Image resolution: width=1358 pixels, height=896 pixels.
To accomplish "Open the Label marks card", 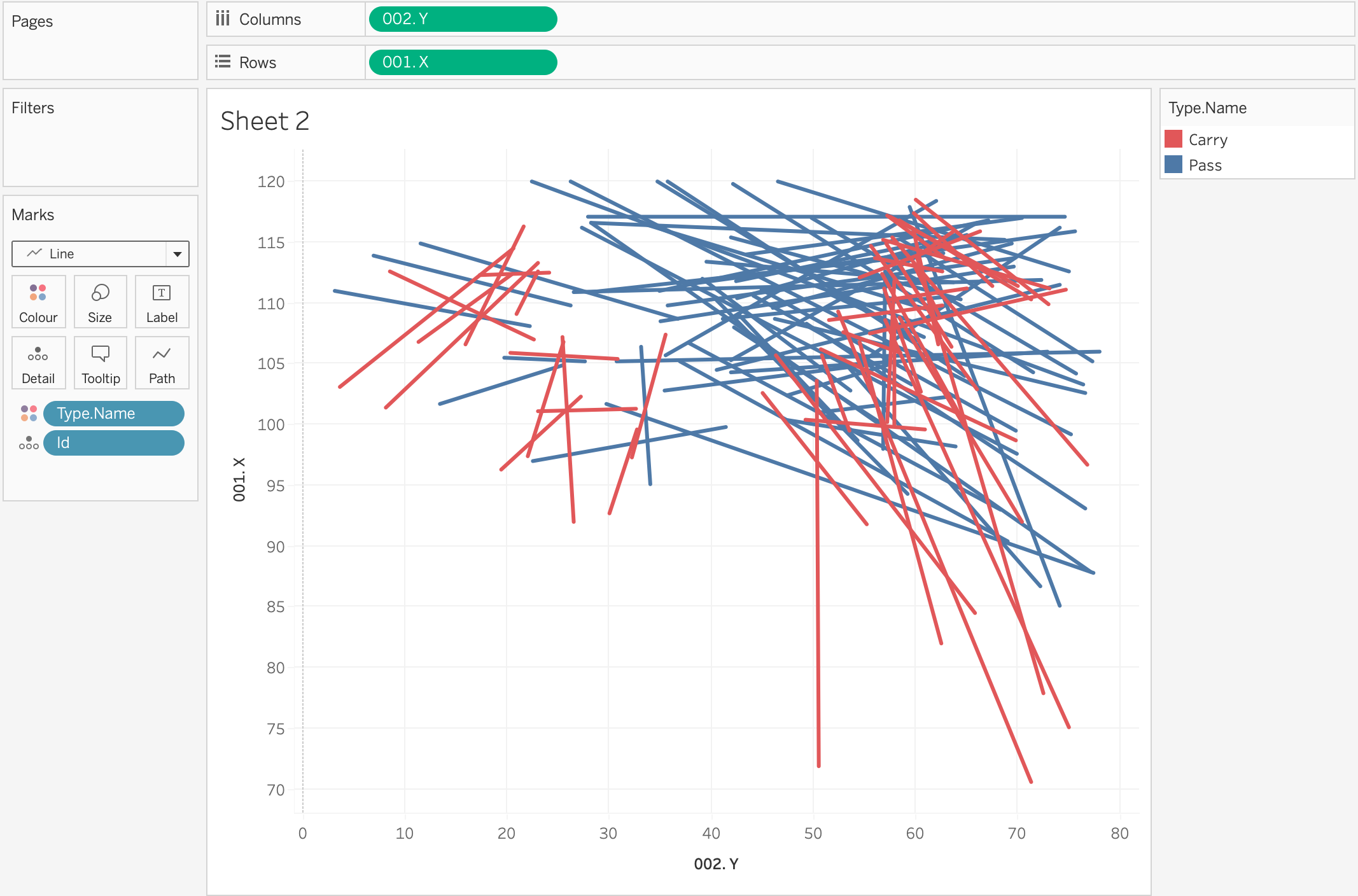I will tap(162, 302).
